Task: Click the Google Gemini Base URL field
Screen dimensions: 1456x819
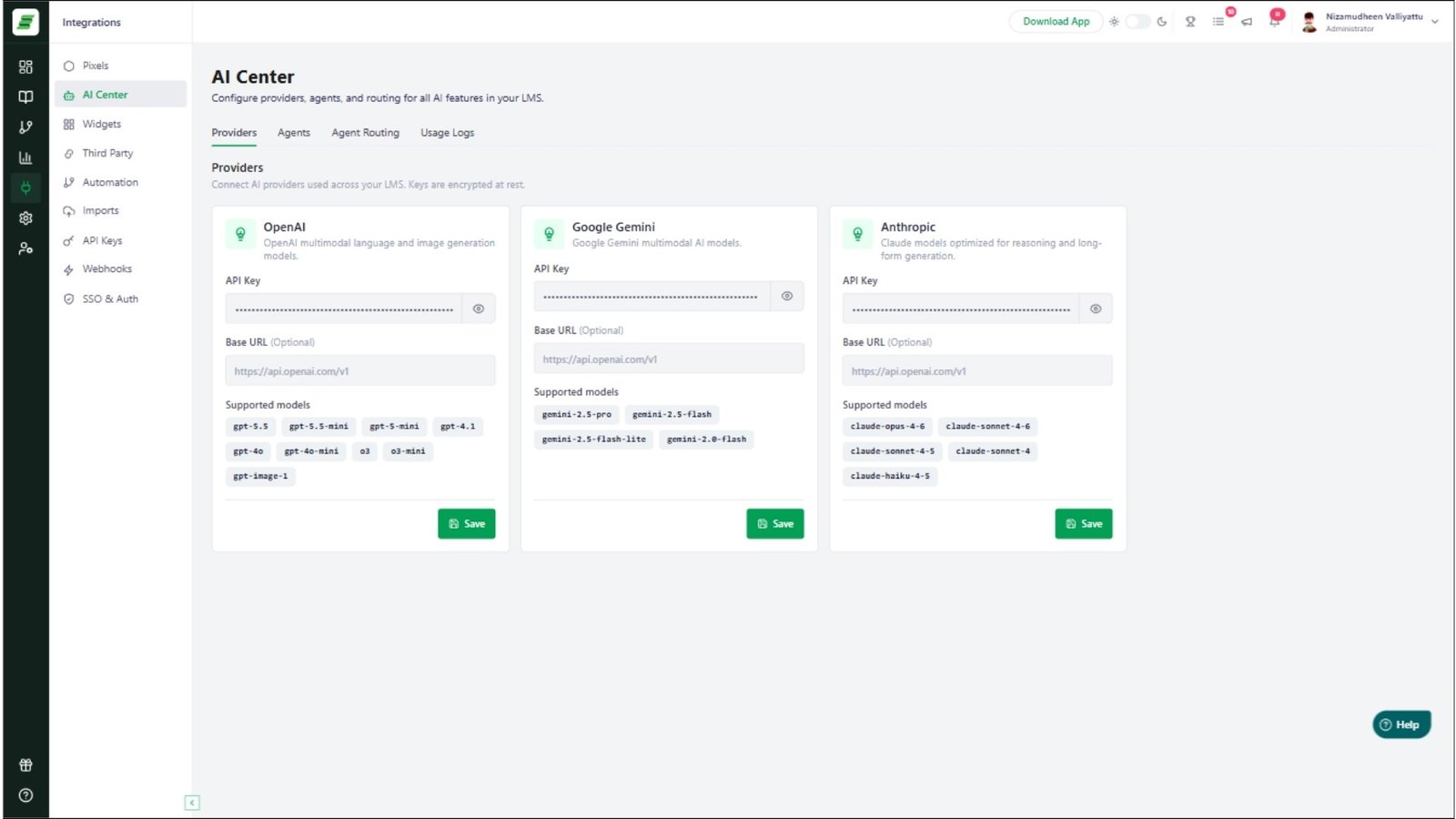Action: [669, 359]
